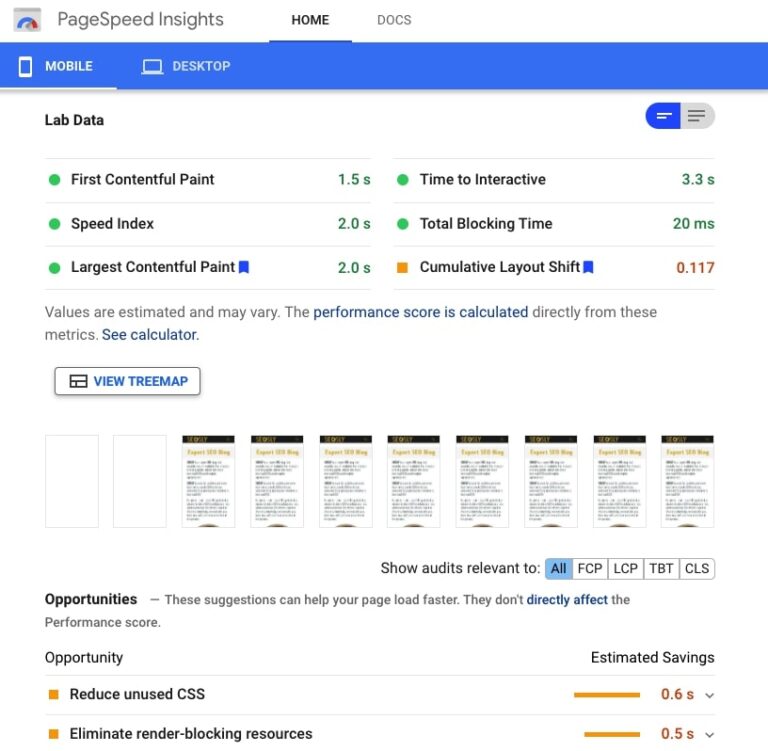Click the '0.6 s' estimated savings value

[677, 694]
